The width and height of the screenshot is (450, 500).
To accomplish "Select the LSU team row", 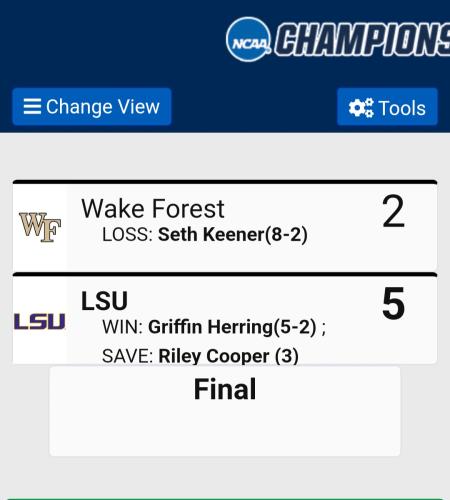I will 225,318.
